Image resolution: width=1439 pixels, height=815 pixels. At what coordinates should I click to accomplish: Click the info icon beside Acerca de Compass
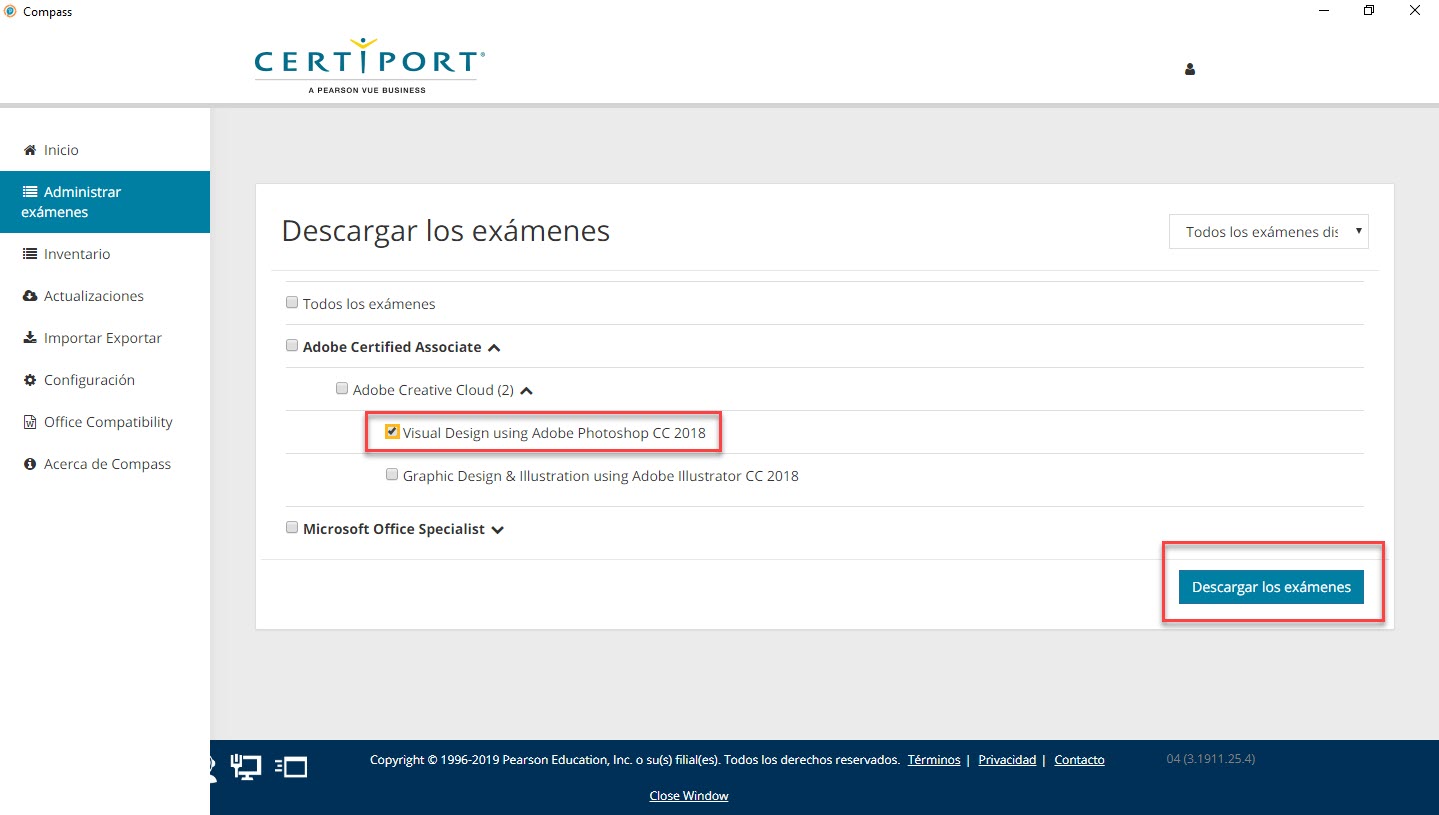pos(30,464)
